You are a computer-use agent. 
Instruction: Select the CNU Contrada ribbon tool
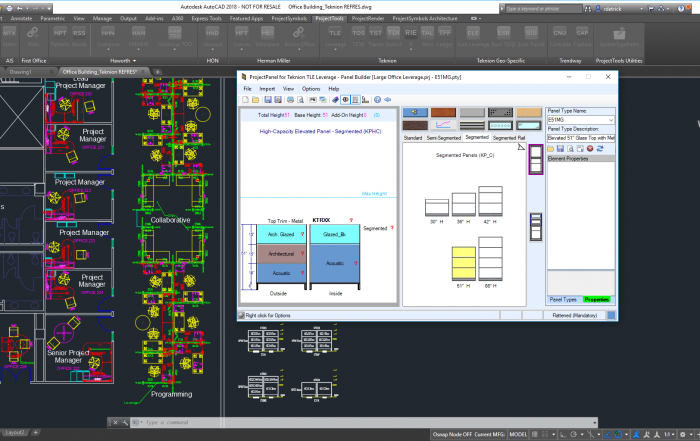click(x=560, y=37)
